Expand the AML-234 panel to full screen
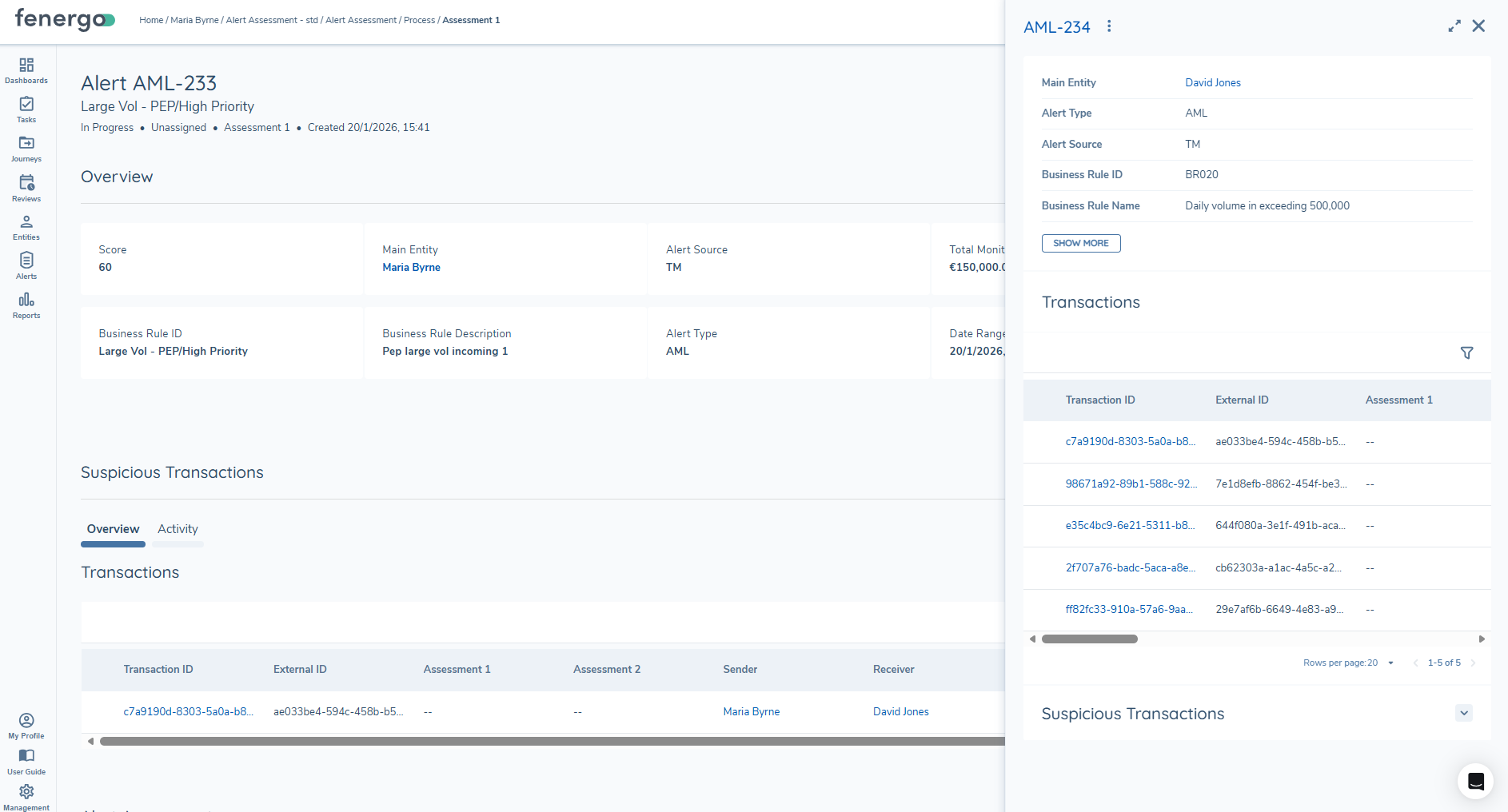The height and width of the screenshot is (812, 1508). click(1454, 26)
